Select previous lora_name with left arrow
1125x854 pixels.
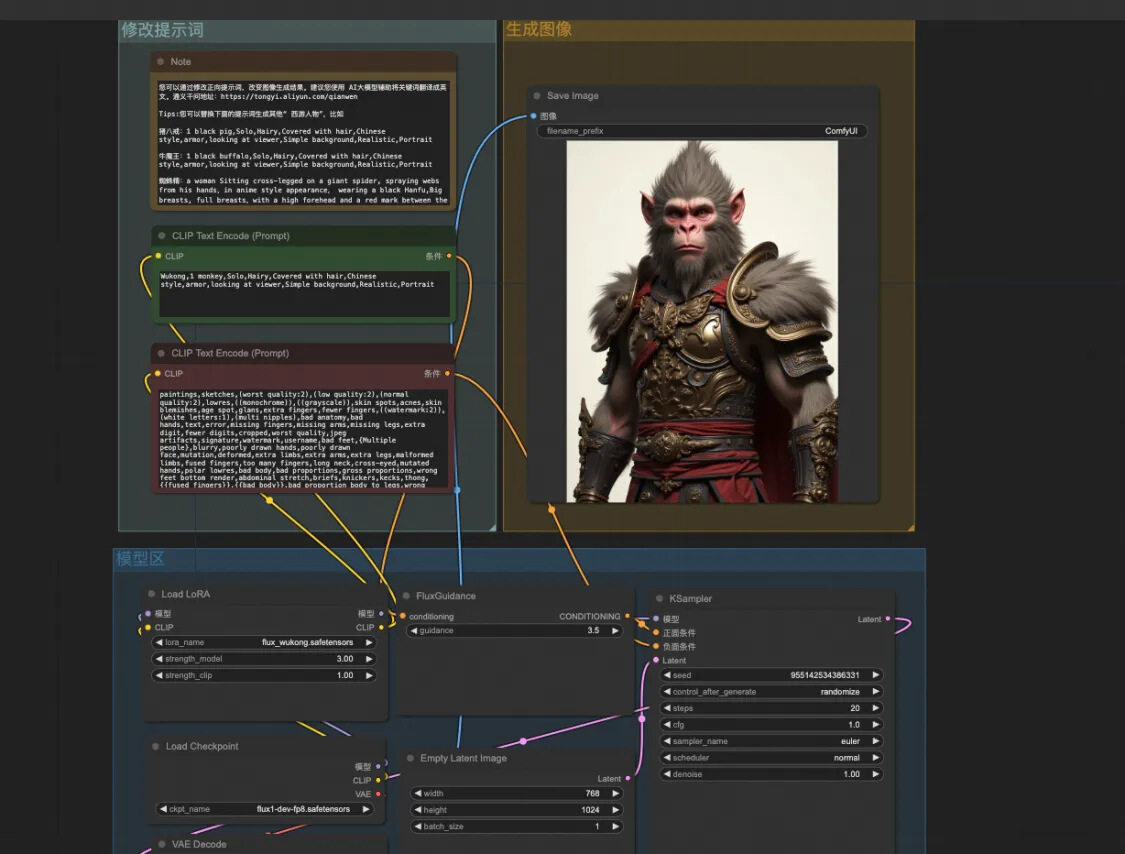coord(159,642)
